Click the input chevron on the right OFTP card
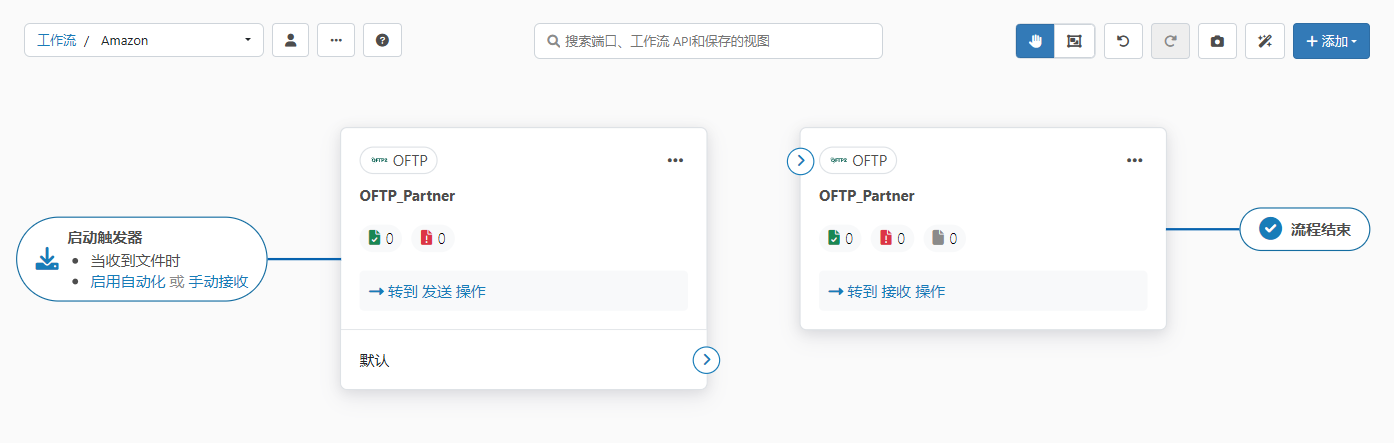1394x444 pixels. [x=800, y=161]
